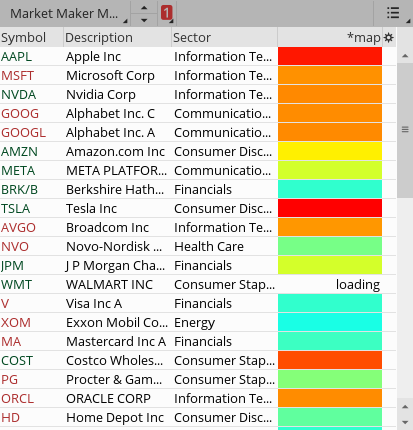The height and width of the screenshot is (430, 413).
Task: Select the BRK/B symbol
Action: [19, 190]
